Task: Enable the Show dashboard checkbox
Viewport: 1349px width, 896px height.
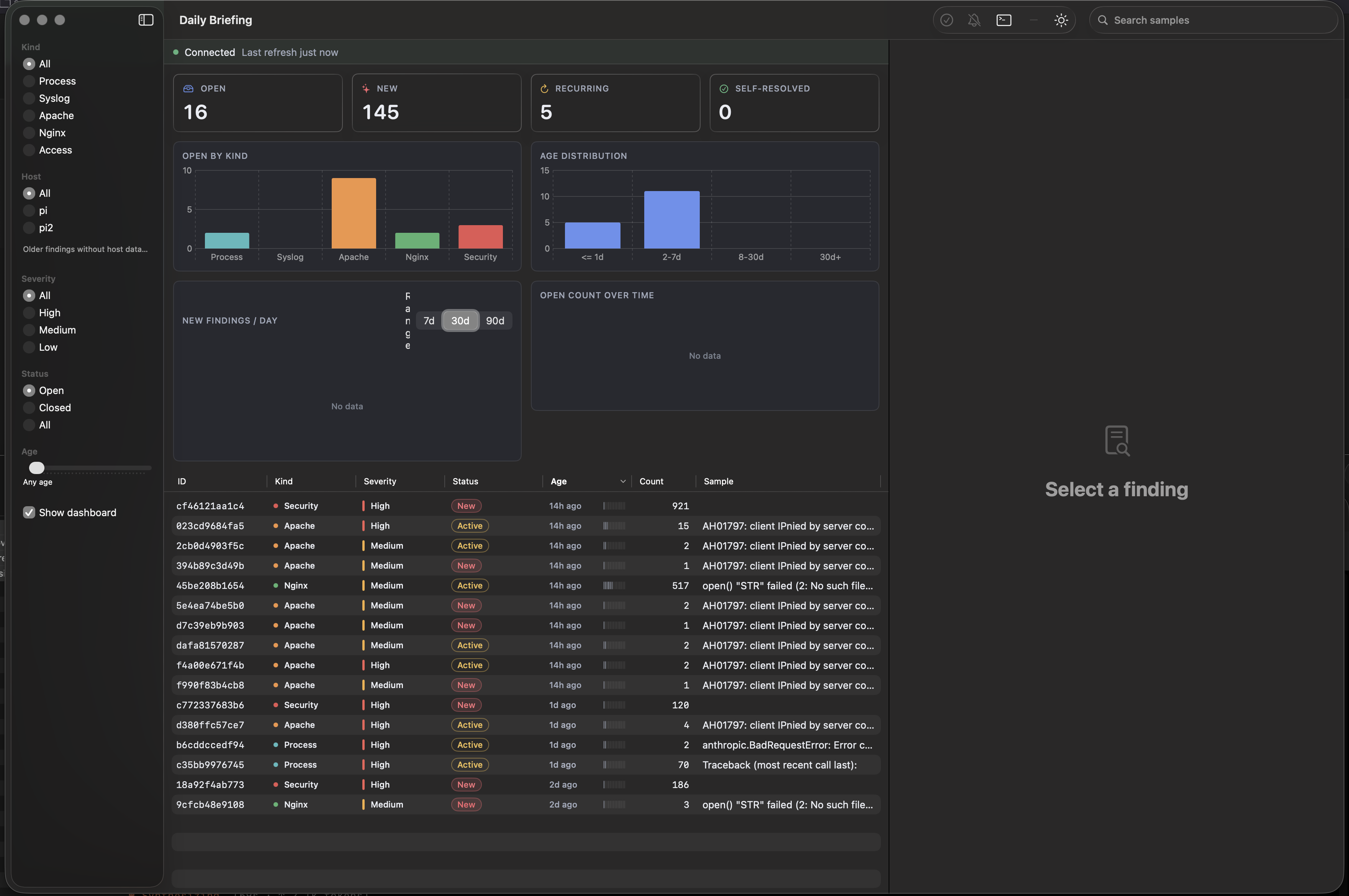Action: [x=29, y=512]
